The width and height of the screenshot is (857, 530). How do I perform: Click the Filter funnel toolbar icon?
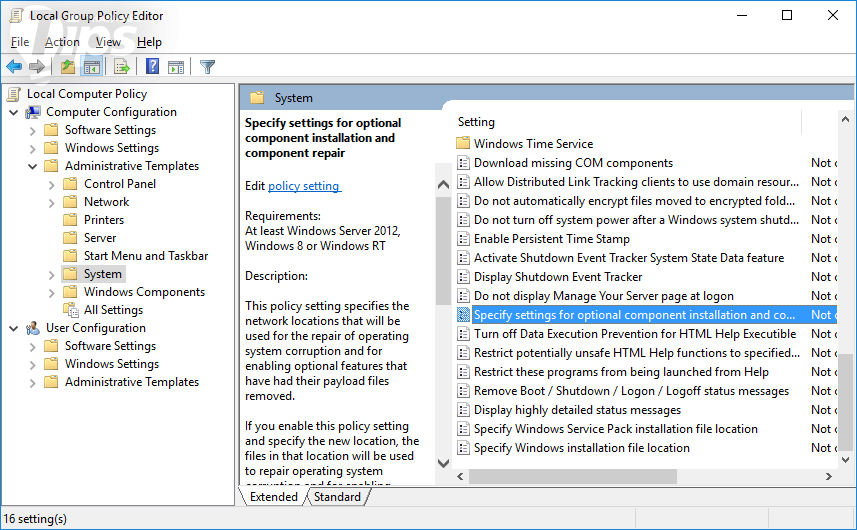pos(207,67)
